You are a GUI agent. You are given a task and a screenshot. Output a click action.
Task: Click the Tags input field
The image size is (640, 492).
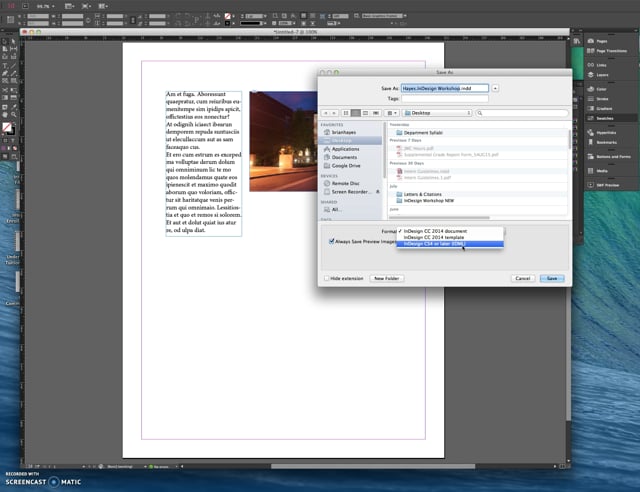444,98
